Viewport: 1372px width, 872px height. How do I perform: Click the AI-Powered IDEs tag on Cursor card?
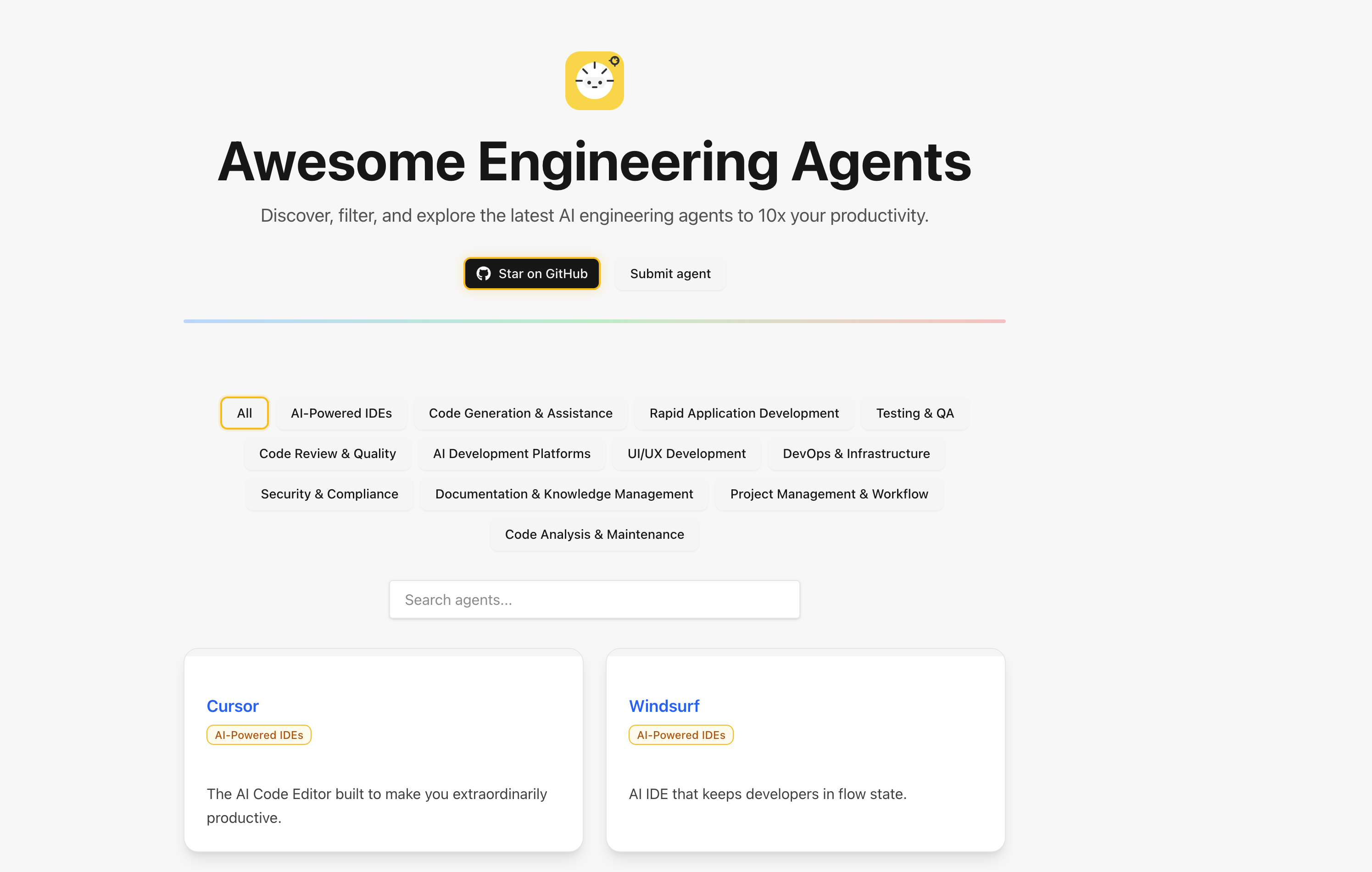coord(259,735)
